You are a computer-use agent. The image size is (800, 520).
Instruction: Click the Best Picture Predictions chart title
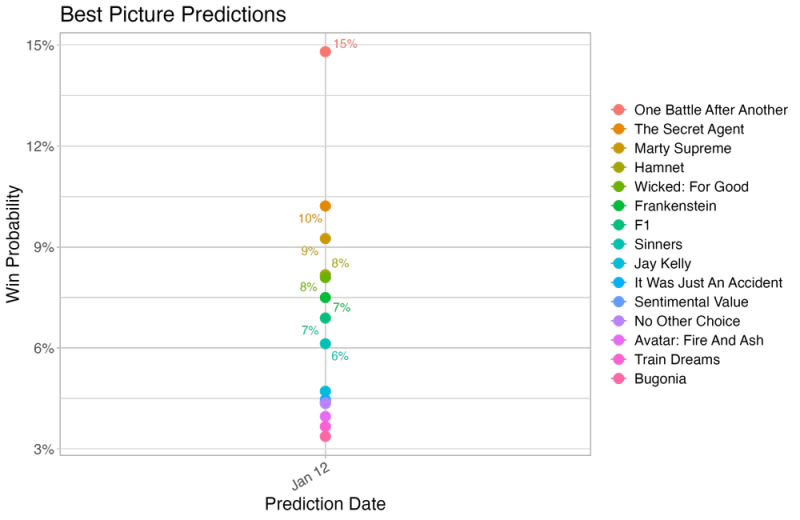(173, 15)
